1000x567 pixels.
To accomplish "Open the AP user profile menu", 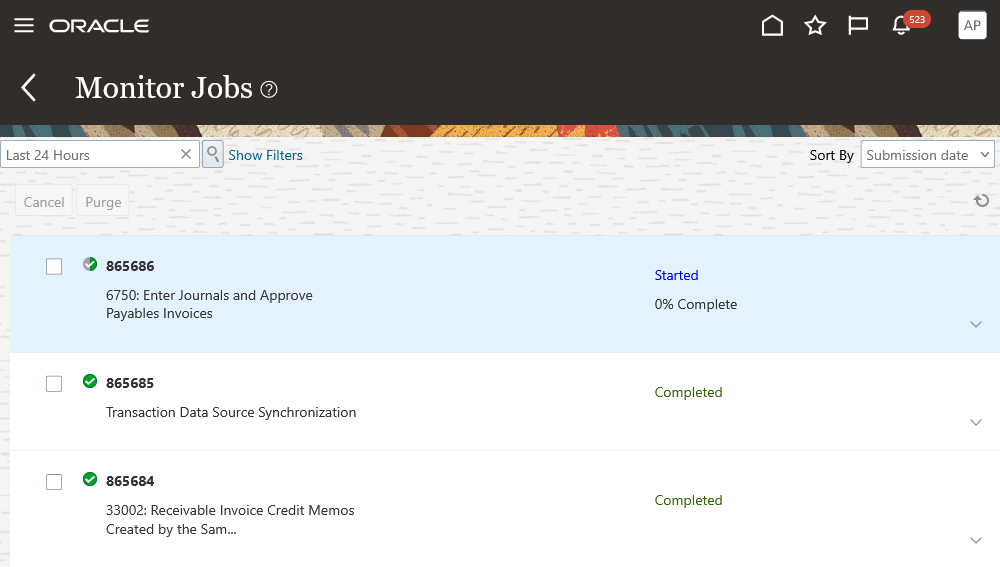I will click(x=972, y=26).
